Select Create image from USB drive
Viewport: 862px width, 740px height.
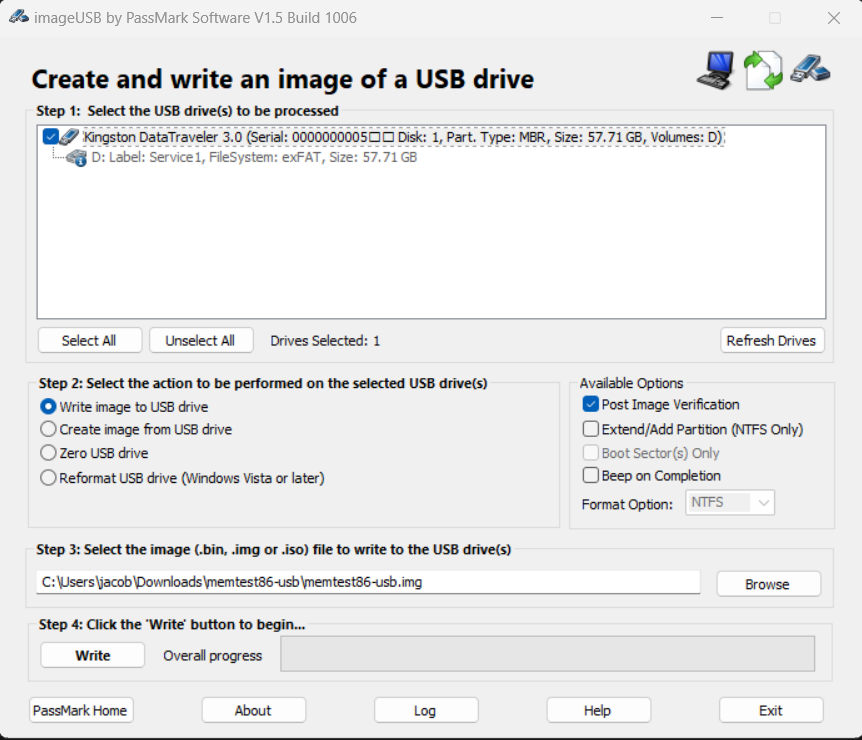pos(48,429)
